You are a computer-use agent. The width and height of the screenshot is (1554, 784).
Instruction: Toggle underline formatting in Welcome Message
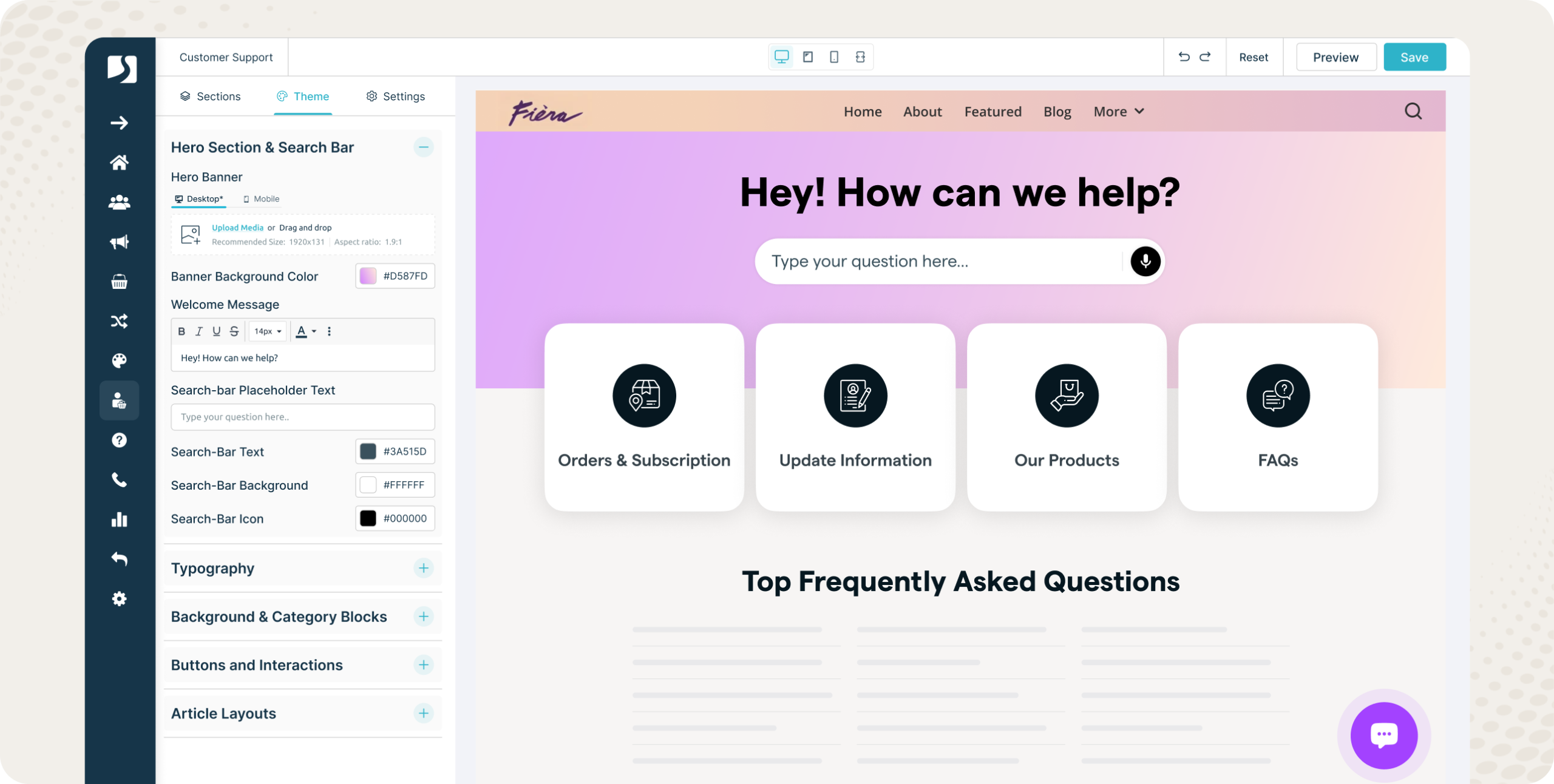point(216,331)
